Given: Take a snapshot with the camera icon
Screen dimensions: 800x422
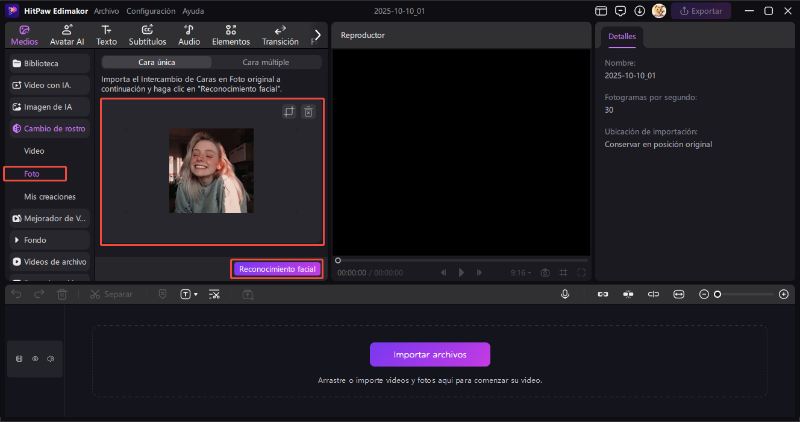Looking at the screenshot, I should 545,272.
